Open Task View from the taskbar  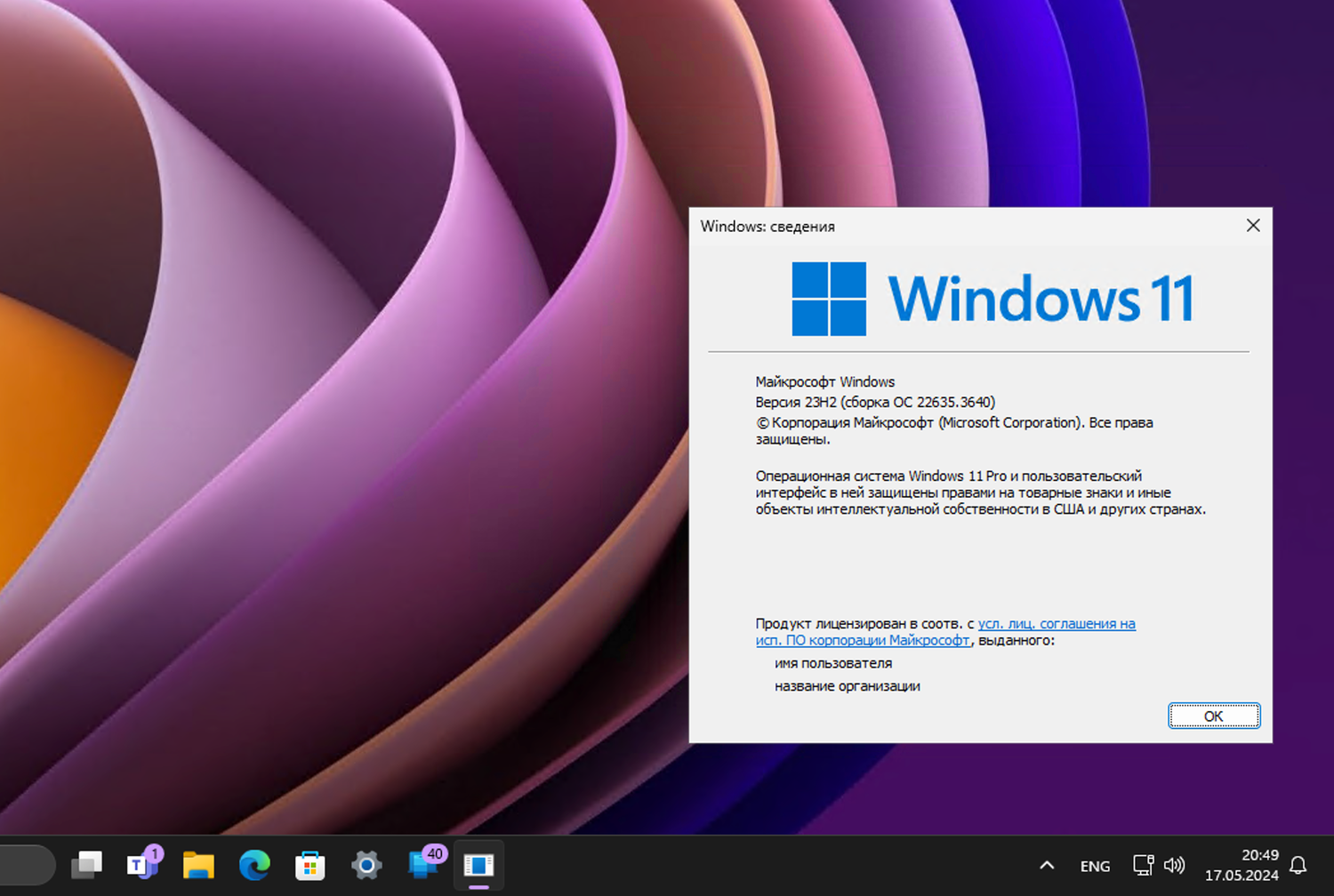[86, 865]
